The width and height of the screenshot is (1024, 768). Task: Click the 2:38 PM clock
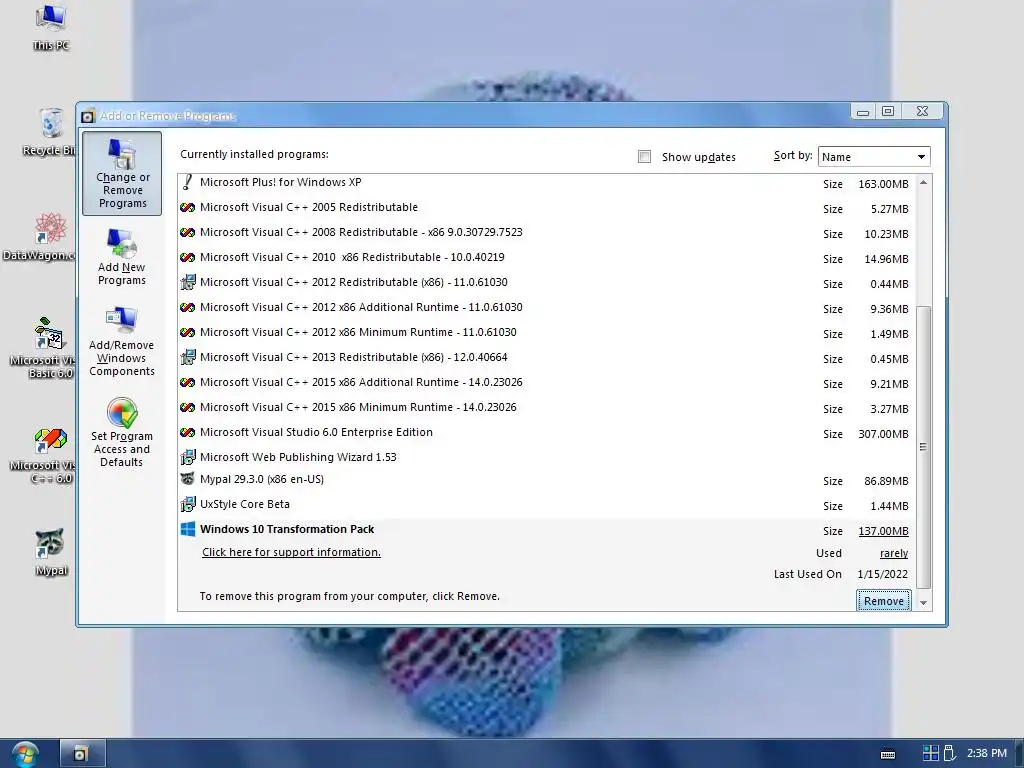coord(987,753)
